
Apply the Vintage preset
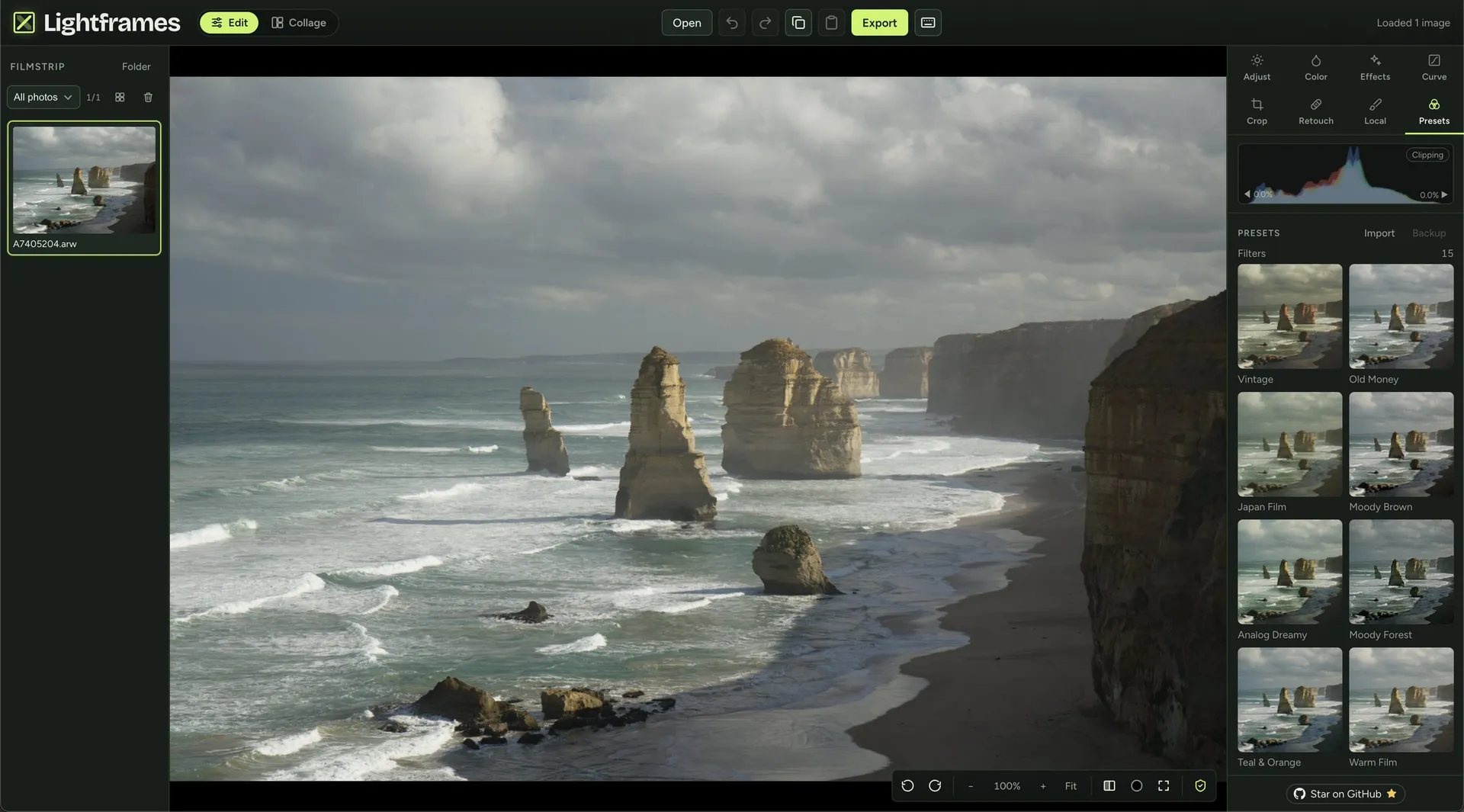coord(1289,316)
